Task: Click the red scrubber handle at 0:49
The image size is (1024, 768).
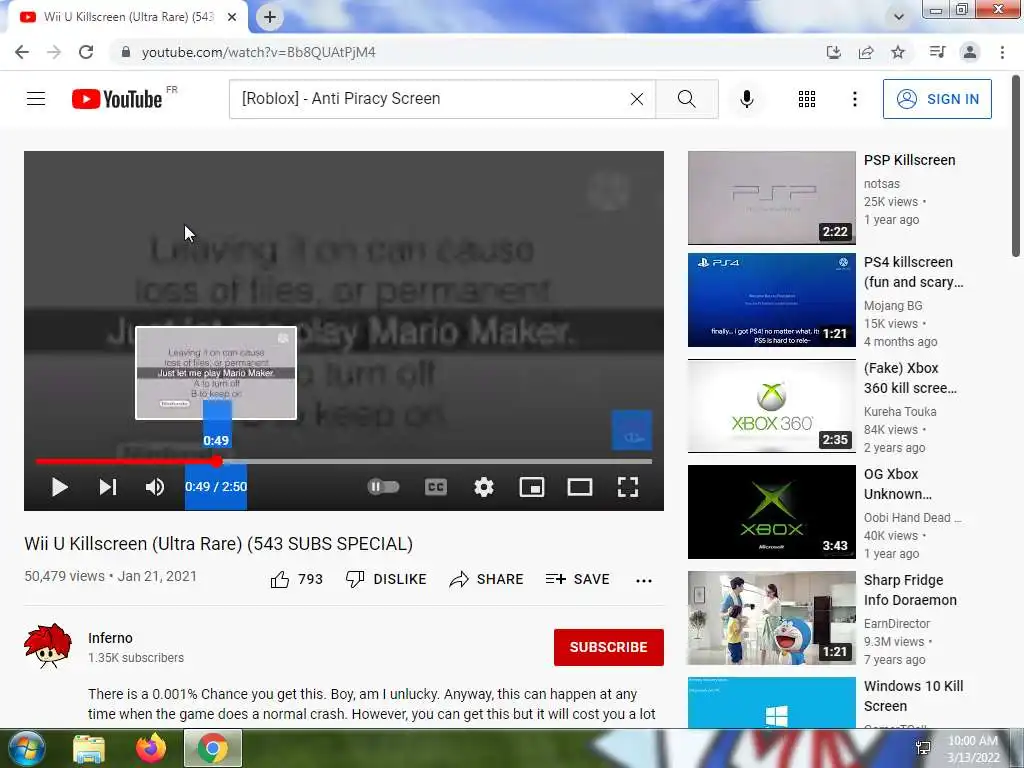Action: click(217, 461)
